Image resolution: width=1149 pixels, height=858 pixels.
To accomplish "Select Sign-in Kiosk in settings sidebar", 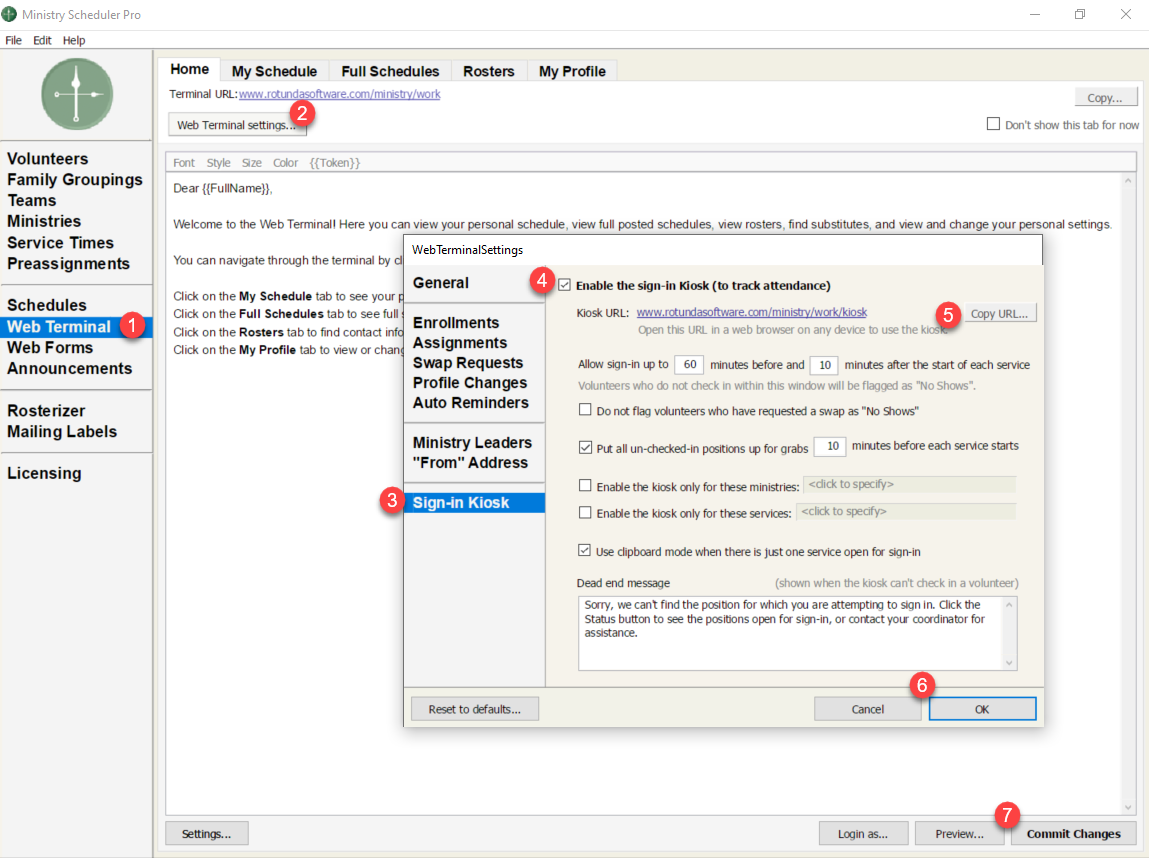I will (461, 503).
